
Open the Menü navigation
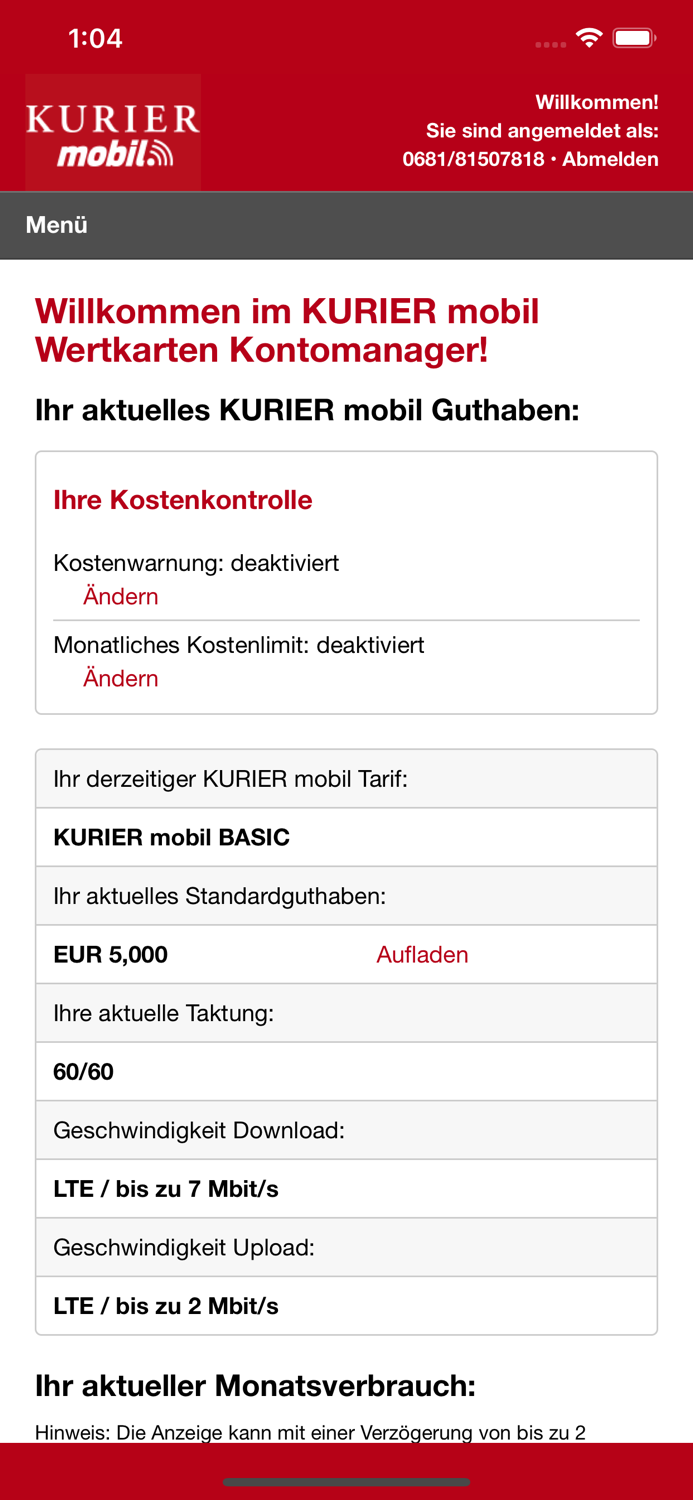click(x=55, y=225)
